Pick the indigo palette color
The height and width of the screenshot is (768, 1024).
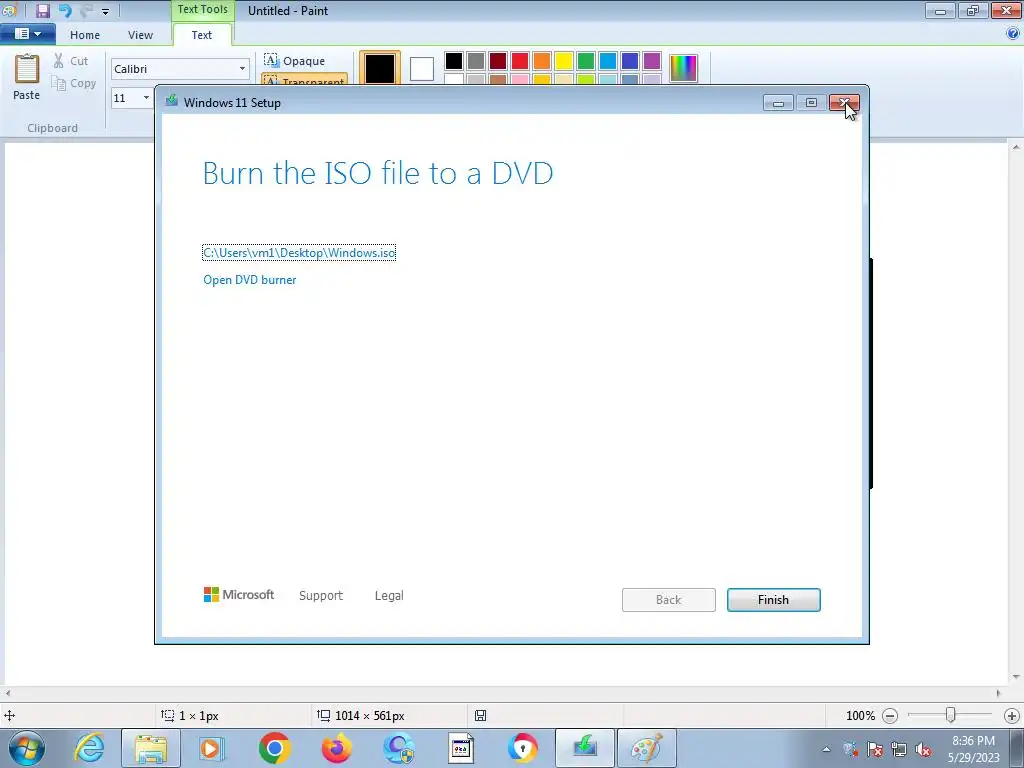(630, 61)
